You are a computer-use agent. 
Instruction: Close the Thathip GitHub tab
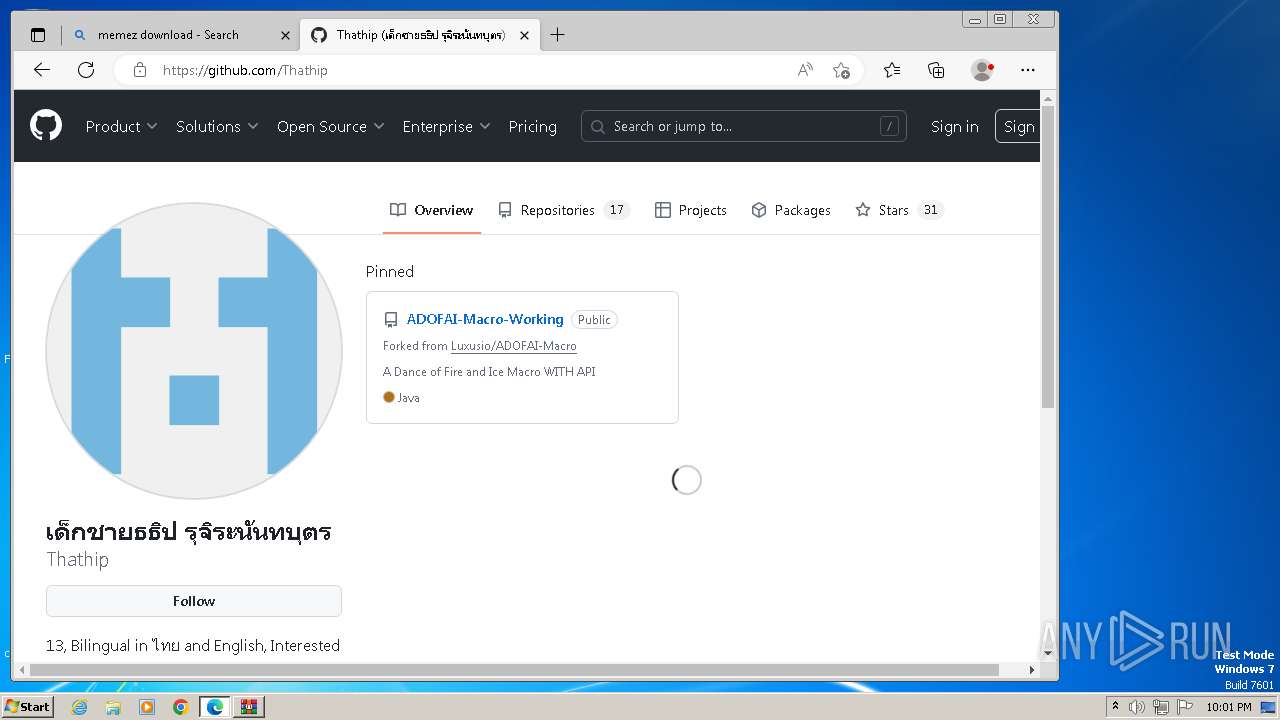[x=524, y=35]
